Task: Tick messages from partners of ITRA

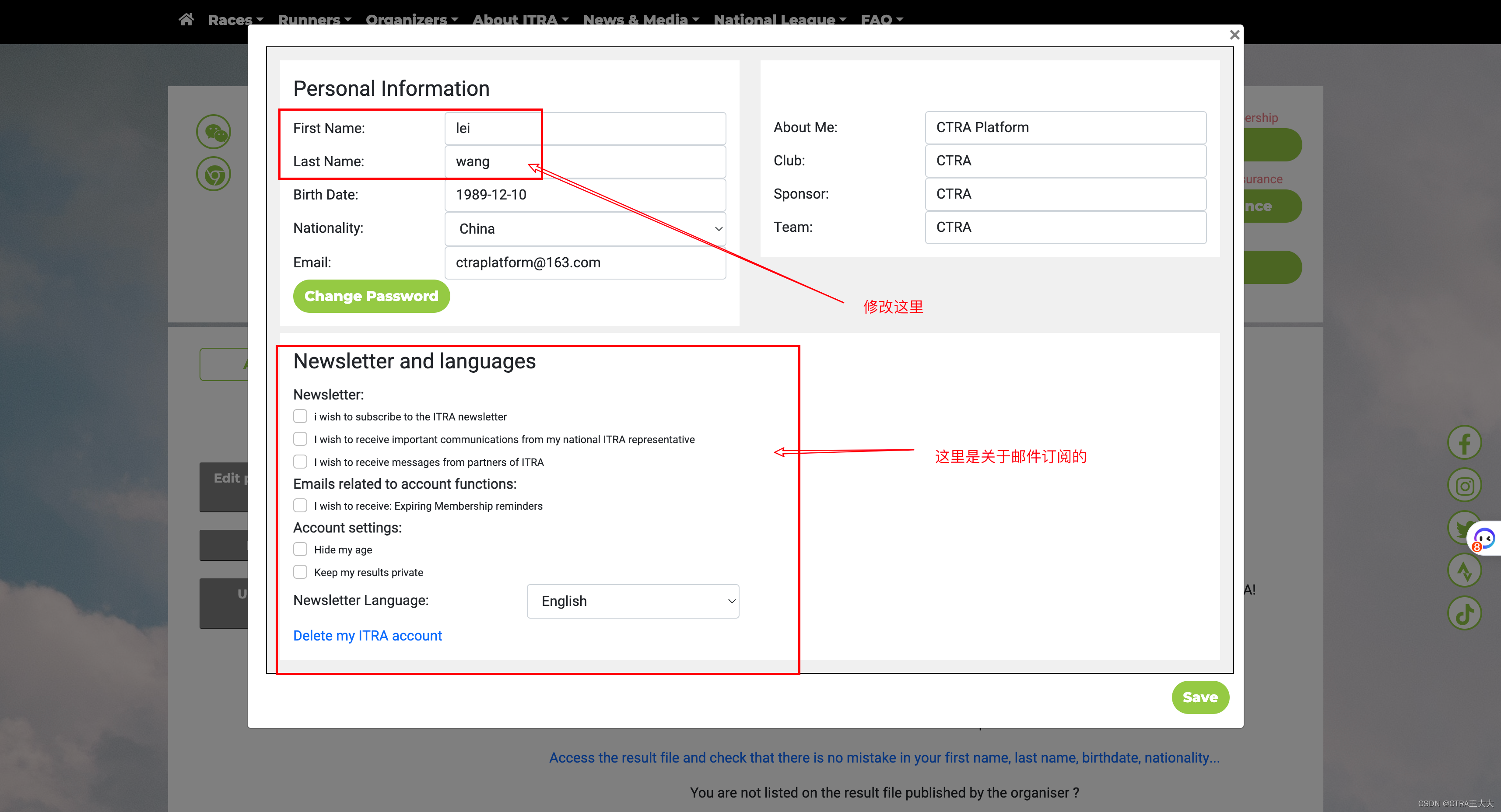Action: coord(300,461)
